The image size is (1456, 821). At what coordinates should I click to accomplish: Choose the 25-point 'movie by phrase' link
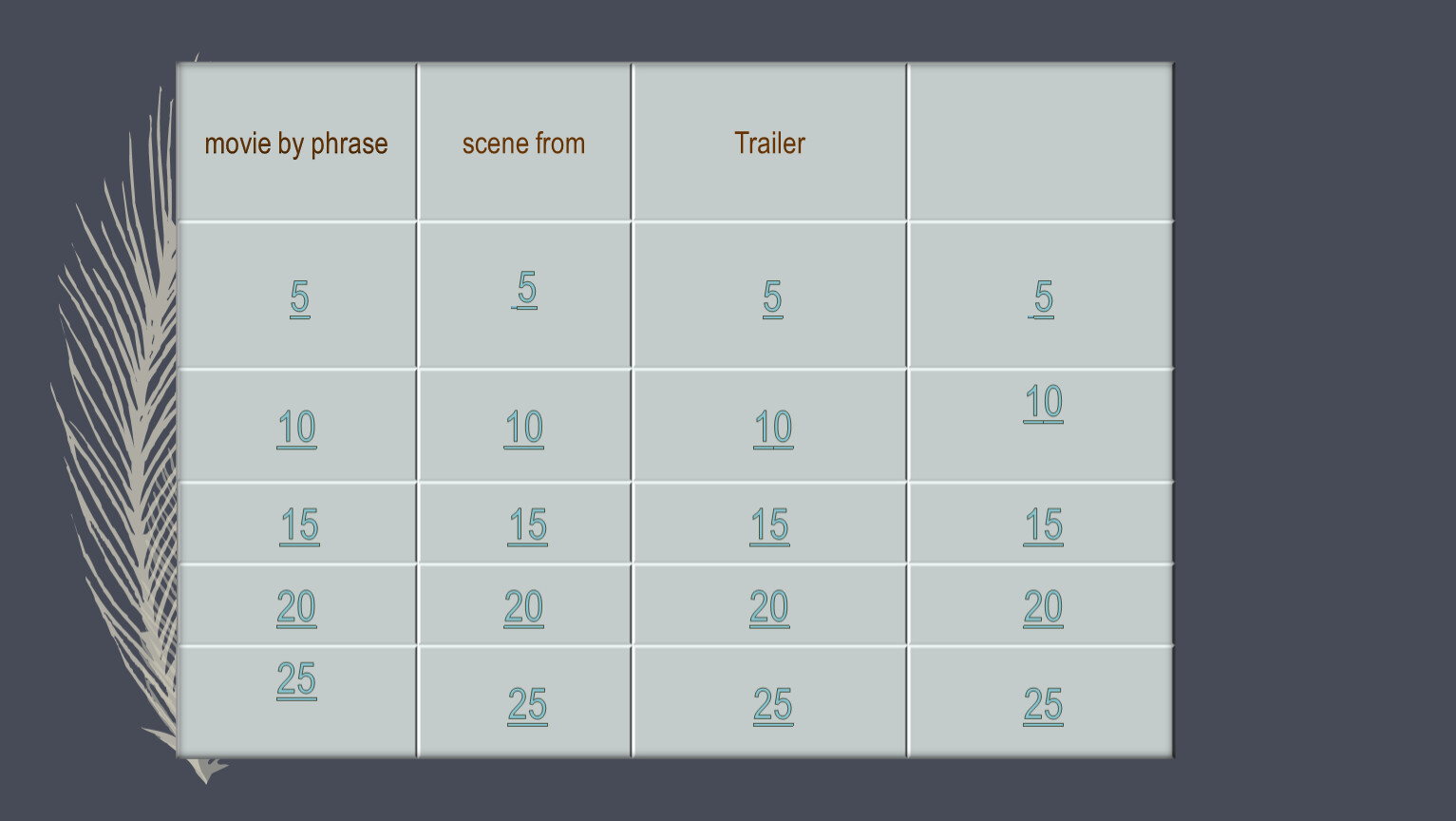point(296,679)
